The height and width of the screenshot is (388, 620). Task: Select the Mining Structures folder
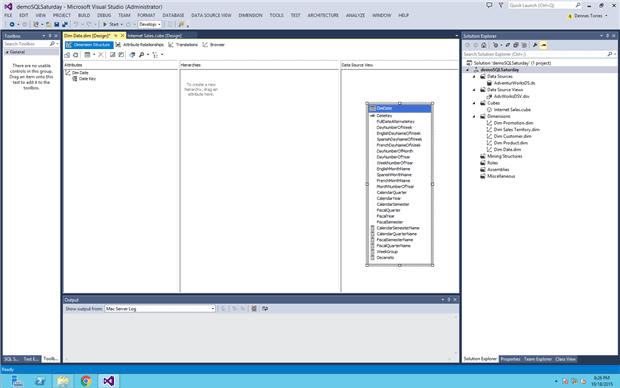coord(505,156)
